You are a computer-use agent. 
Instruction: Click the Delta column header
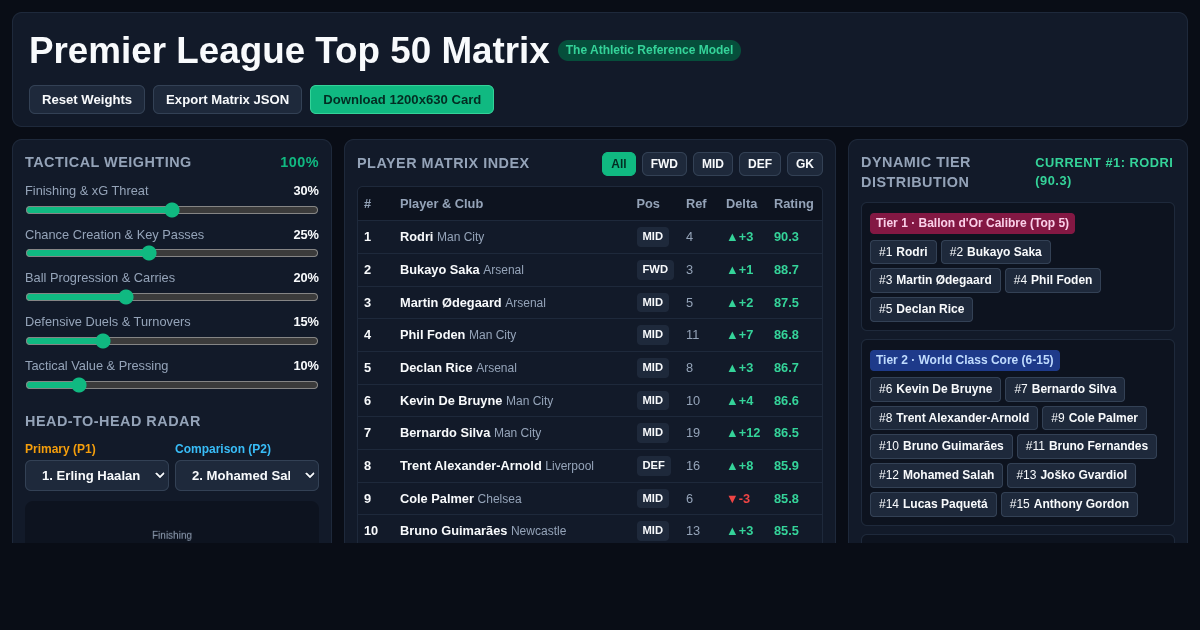742,204
